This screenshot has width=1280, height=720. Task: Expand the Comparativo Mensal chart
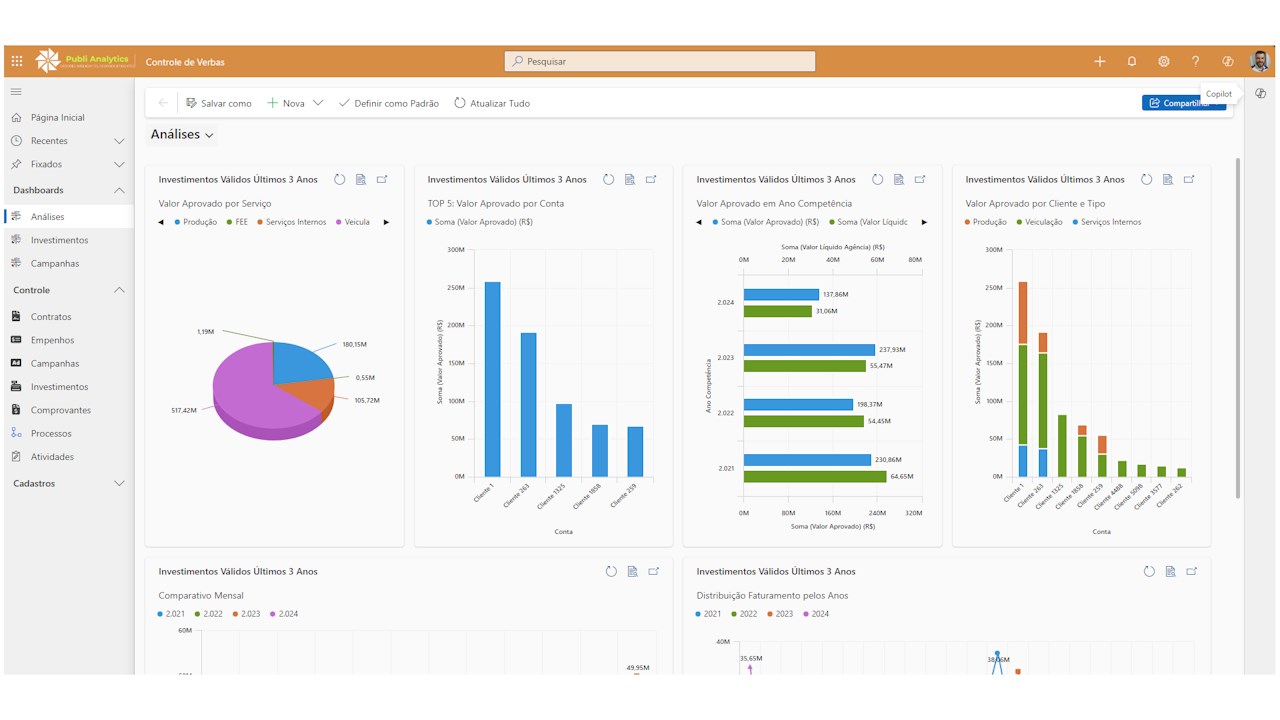click(x=654, y=572)
